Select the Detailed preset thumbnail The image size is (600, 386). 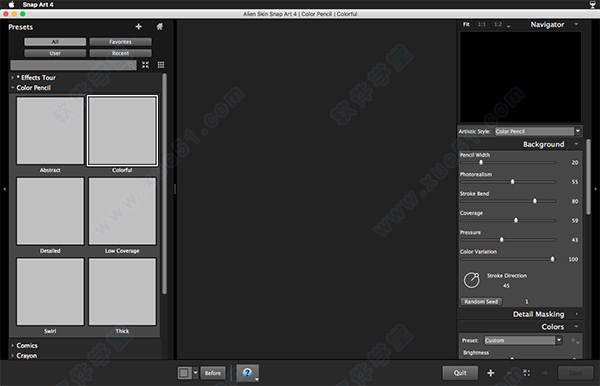[x=50, y=211]
